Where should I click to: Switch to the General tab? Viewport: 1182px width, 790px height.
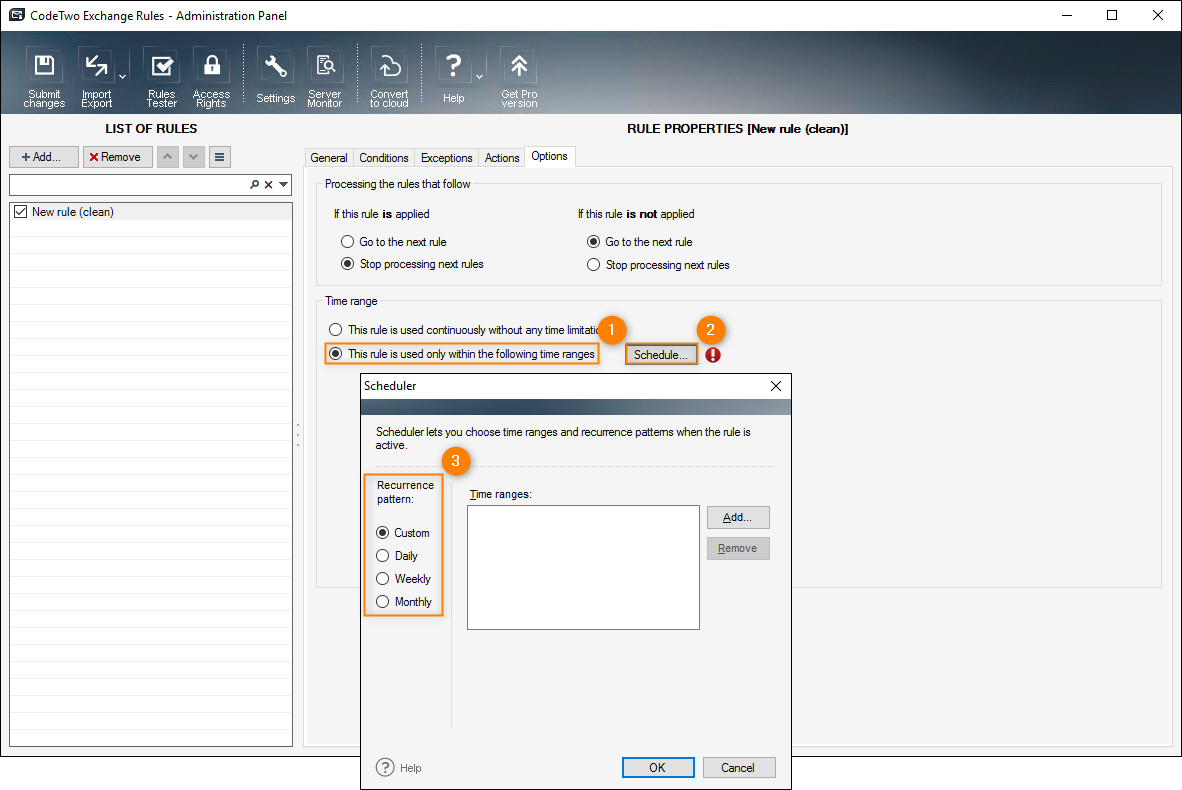point(329,158)
